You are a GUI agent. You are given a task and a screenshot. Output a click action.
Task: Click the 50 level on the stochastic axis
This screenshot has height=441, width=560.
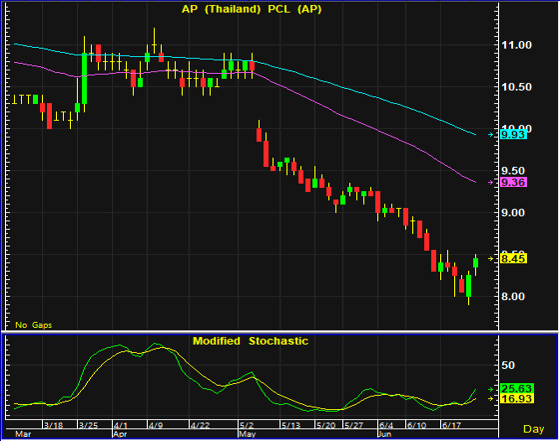(508, 365)
